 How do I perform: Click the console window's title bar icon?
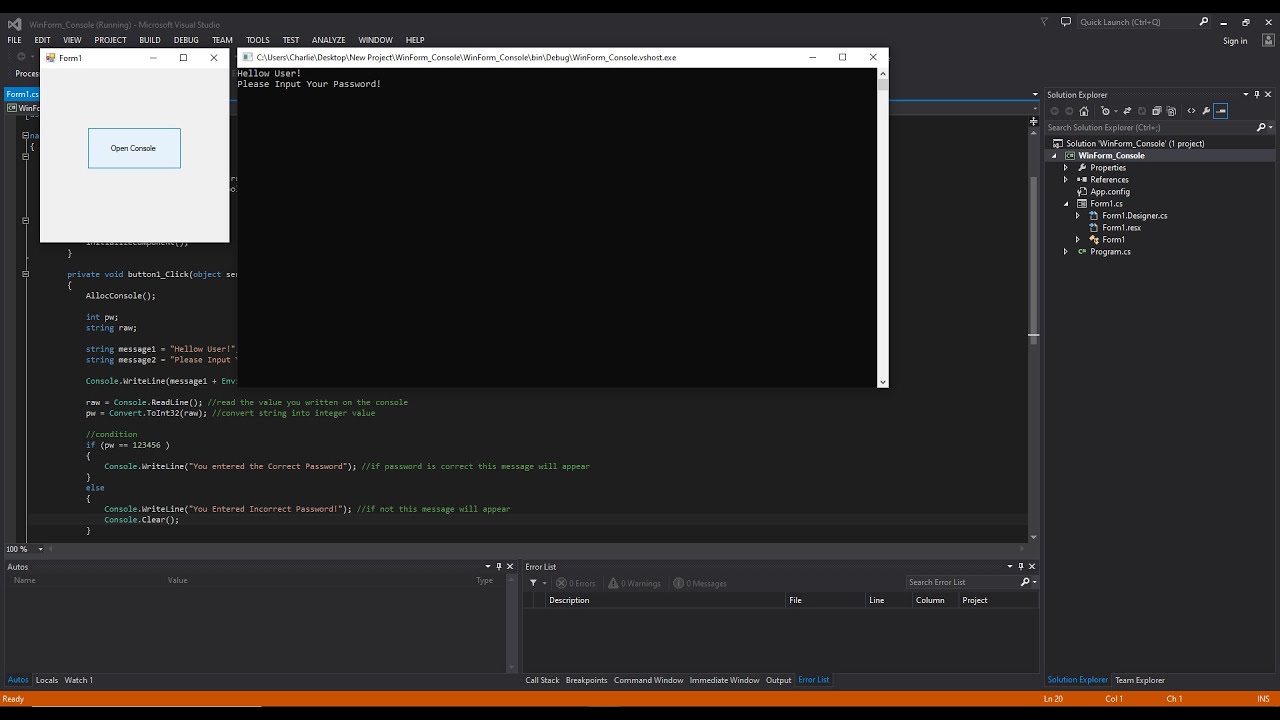(x=248, y=58)
